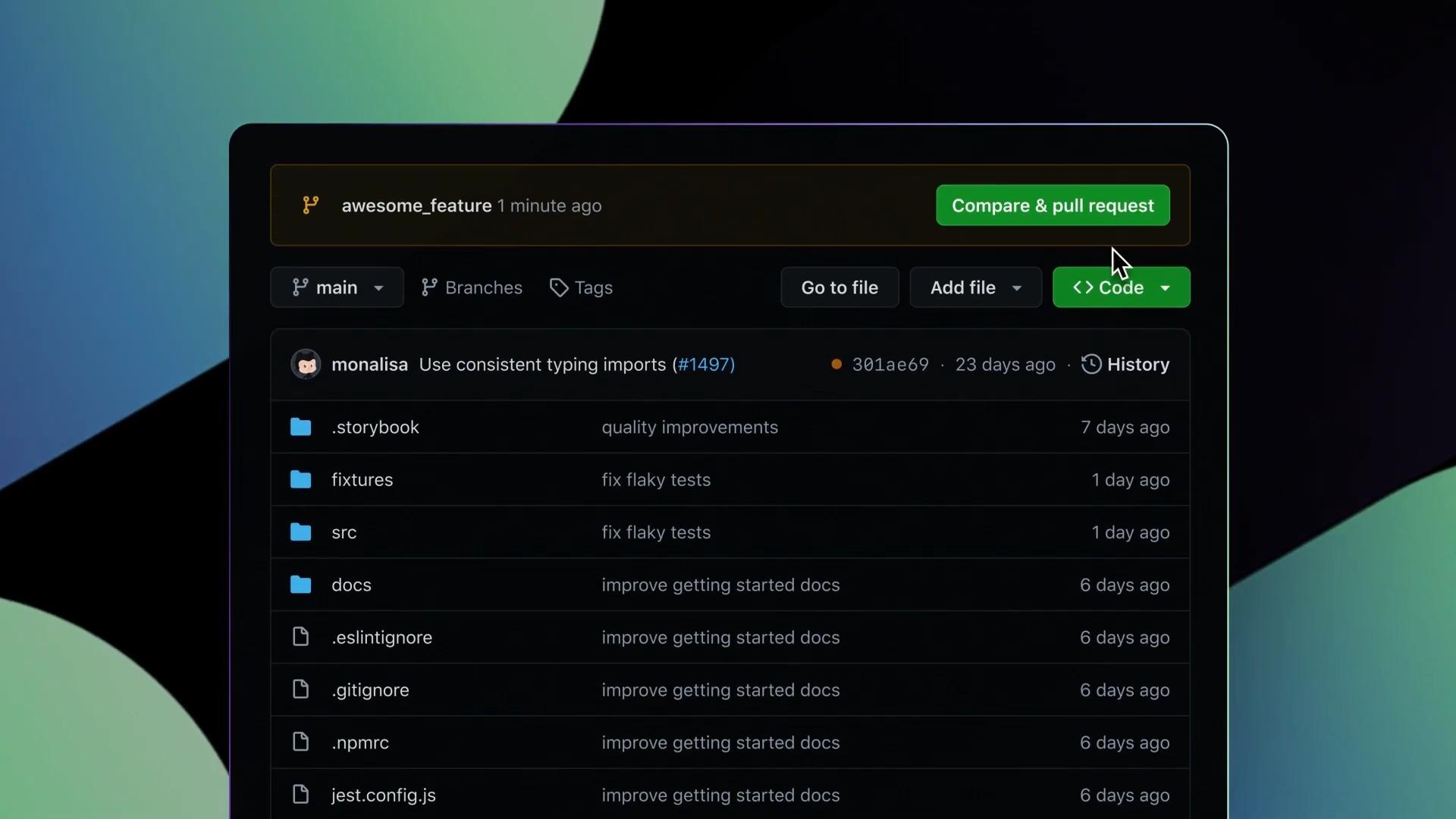
Task: Open pull request #1497 link
Action: point(705,365)
